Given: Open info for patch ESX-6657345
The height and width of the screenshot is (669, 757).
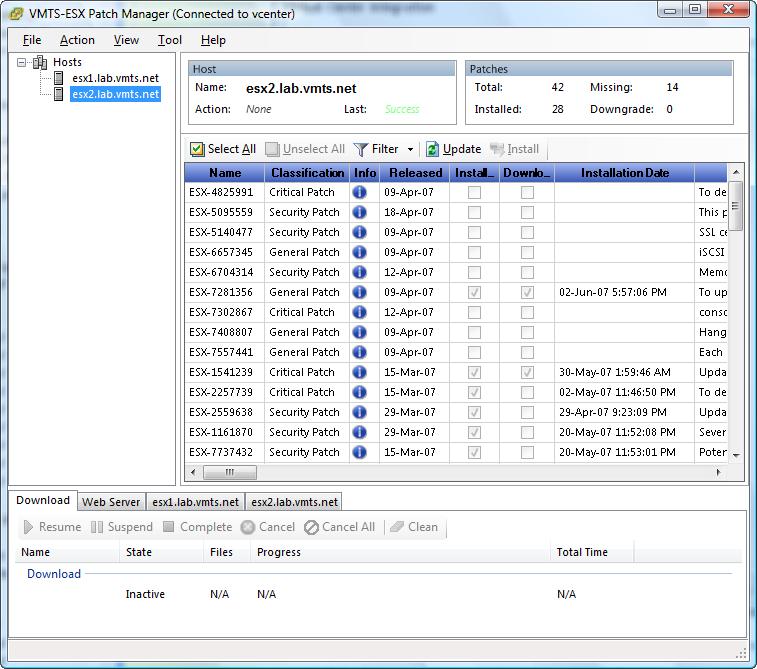Looking at the screenshot, I should tap(359, 252).
